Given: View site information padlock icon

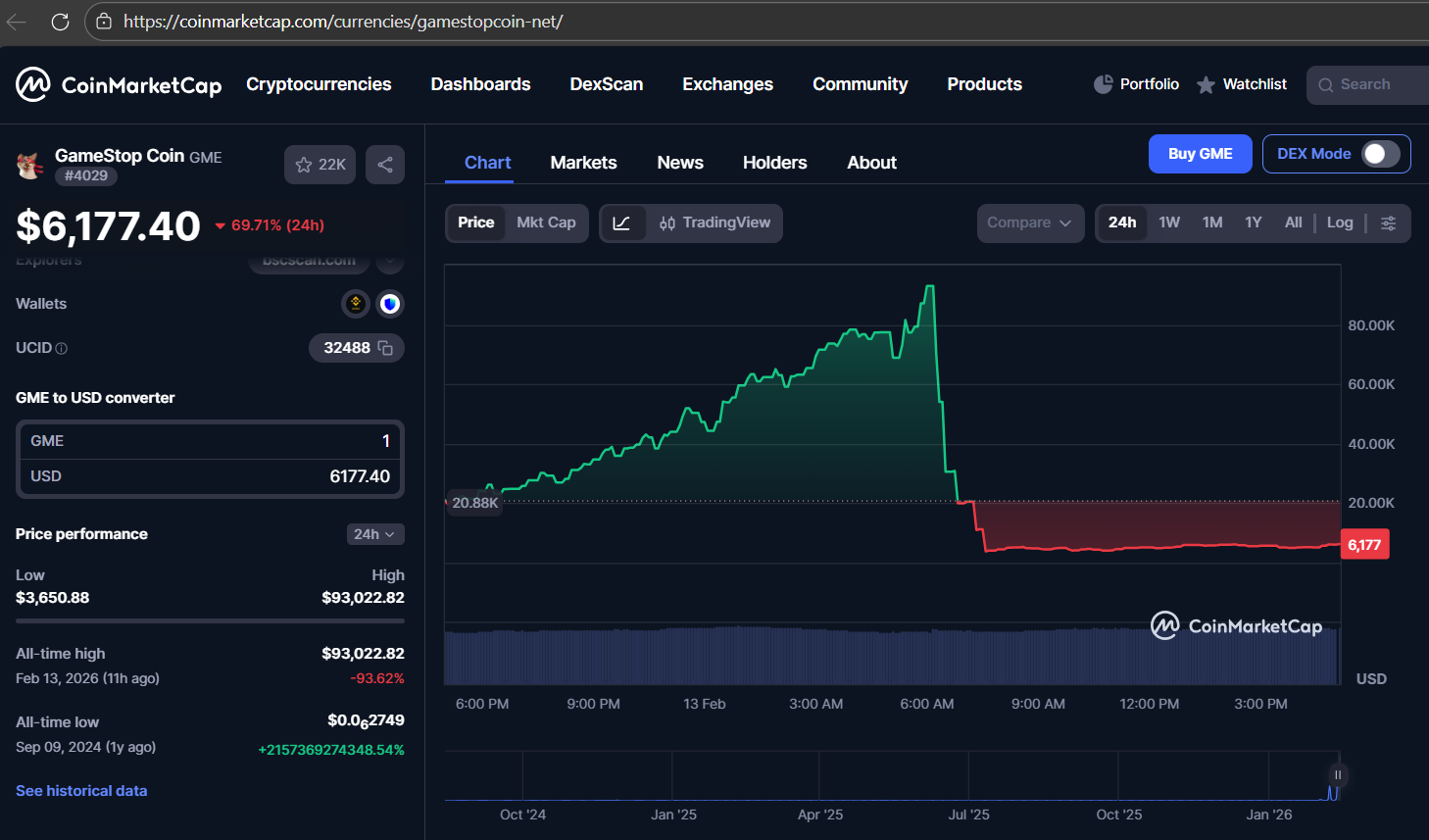Looking at the screenshot, I should [x=104, y=22].
